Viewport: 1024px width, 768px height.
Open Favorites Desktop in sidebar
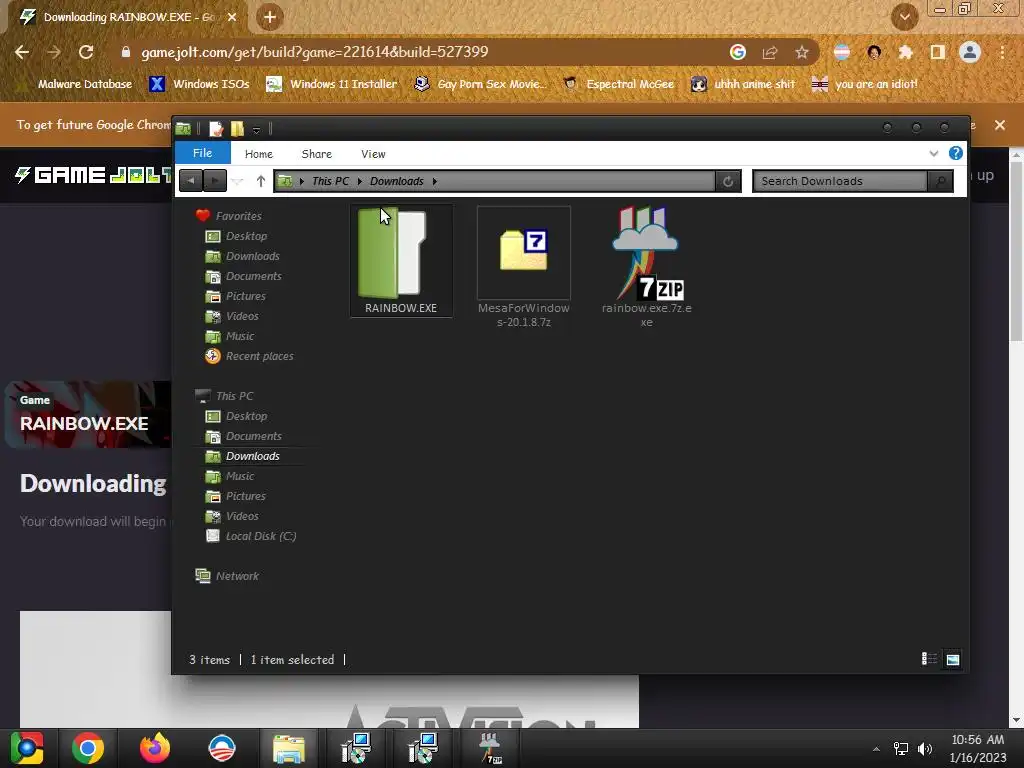[x=237, y=236]
